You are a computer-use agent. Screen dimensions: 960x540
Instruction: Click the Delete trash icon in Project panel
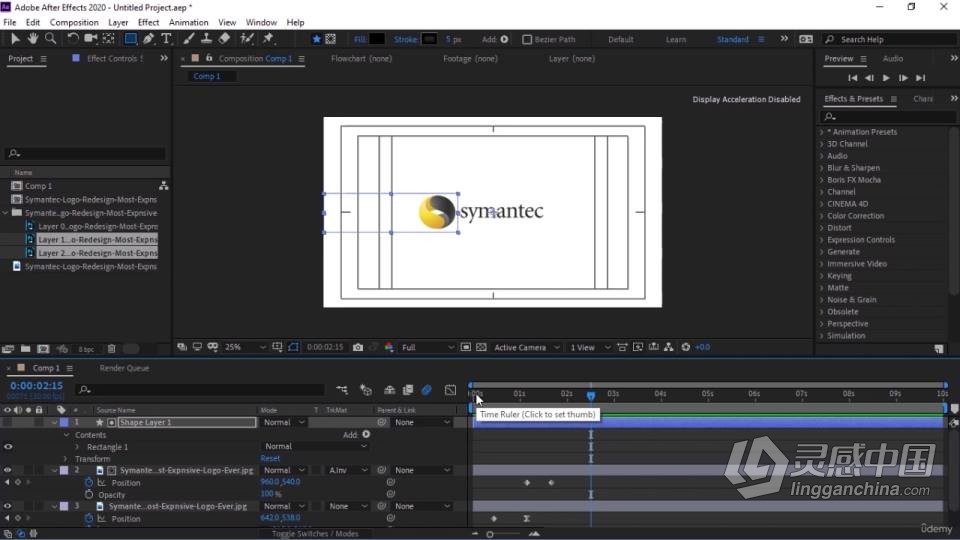coord(111,349)
